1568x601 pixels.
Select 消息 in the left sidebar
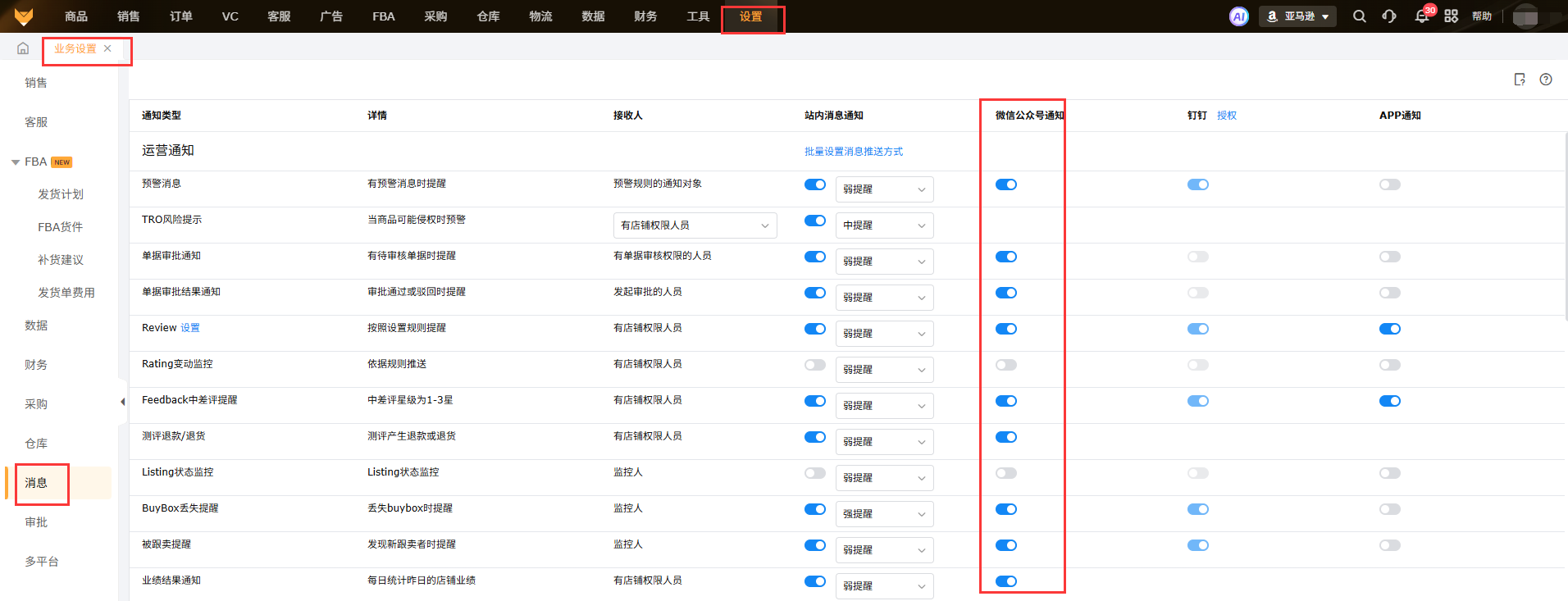[36, 483]
